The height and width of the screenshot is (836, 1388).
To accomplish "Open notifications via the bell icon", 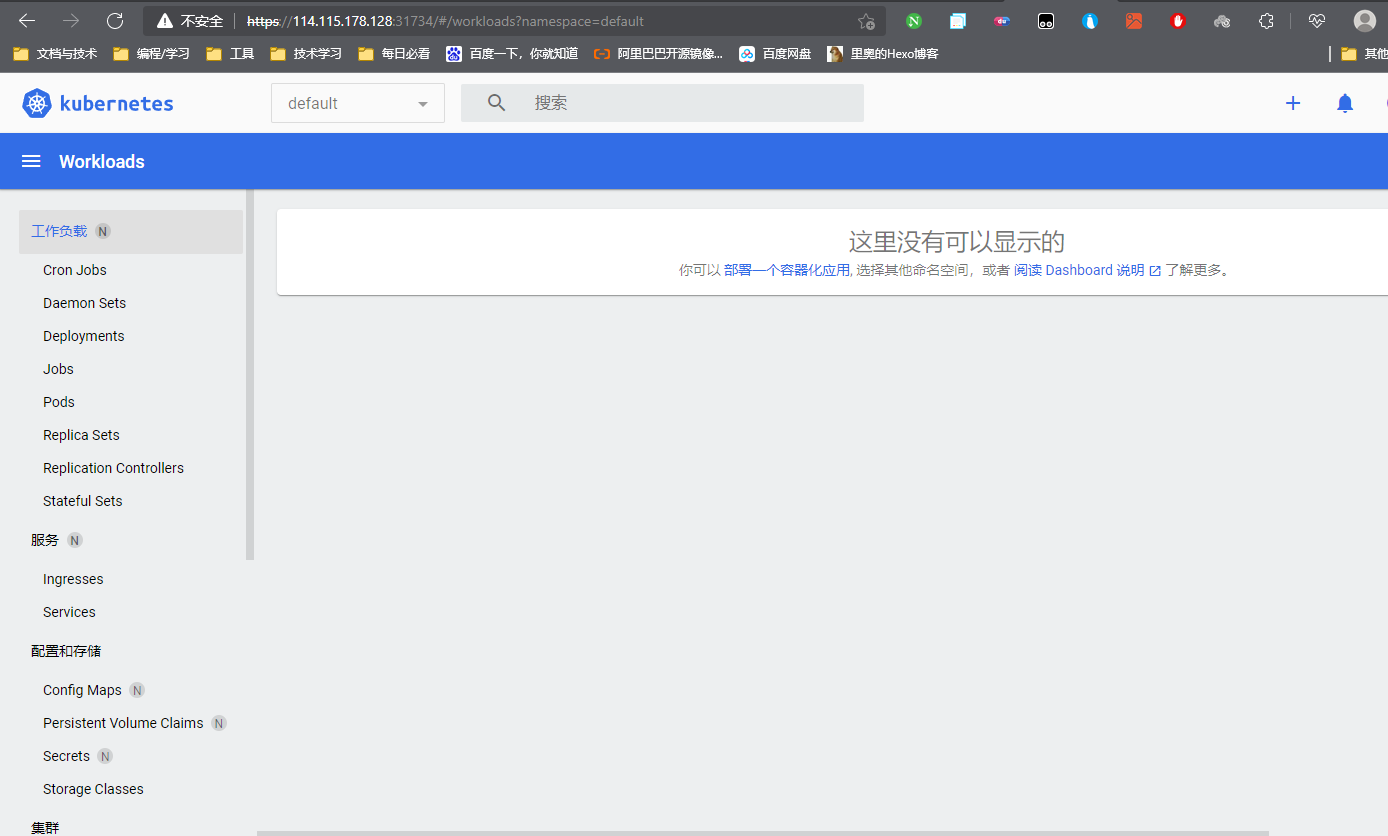I will pos(1344,103).
